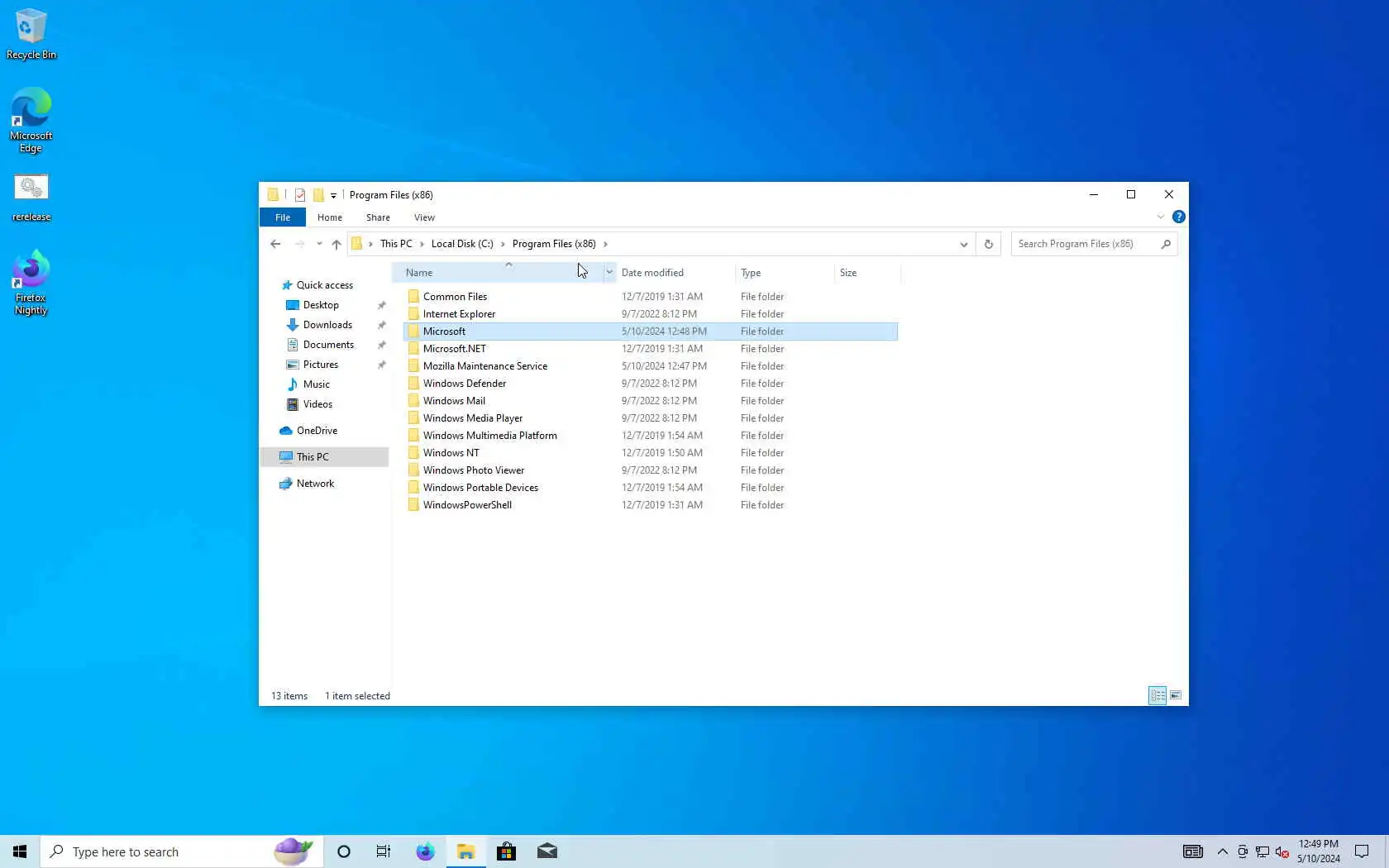
Task: Switch to the View ribbon tab
Action: click(424, 217)
